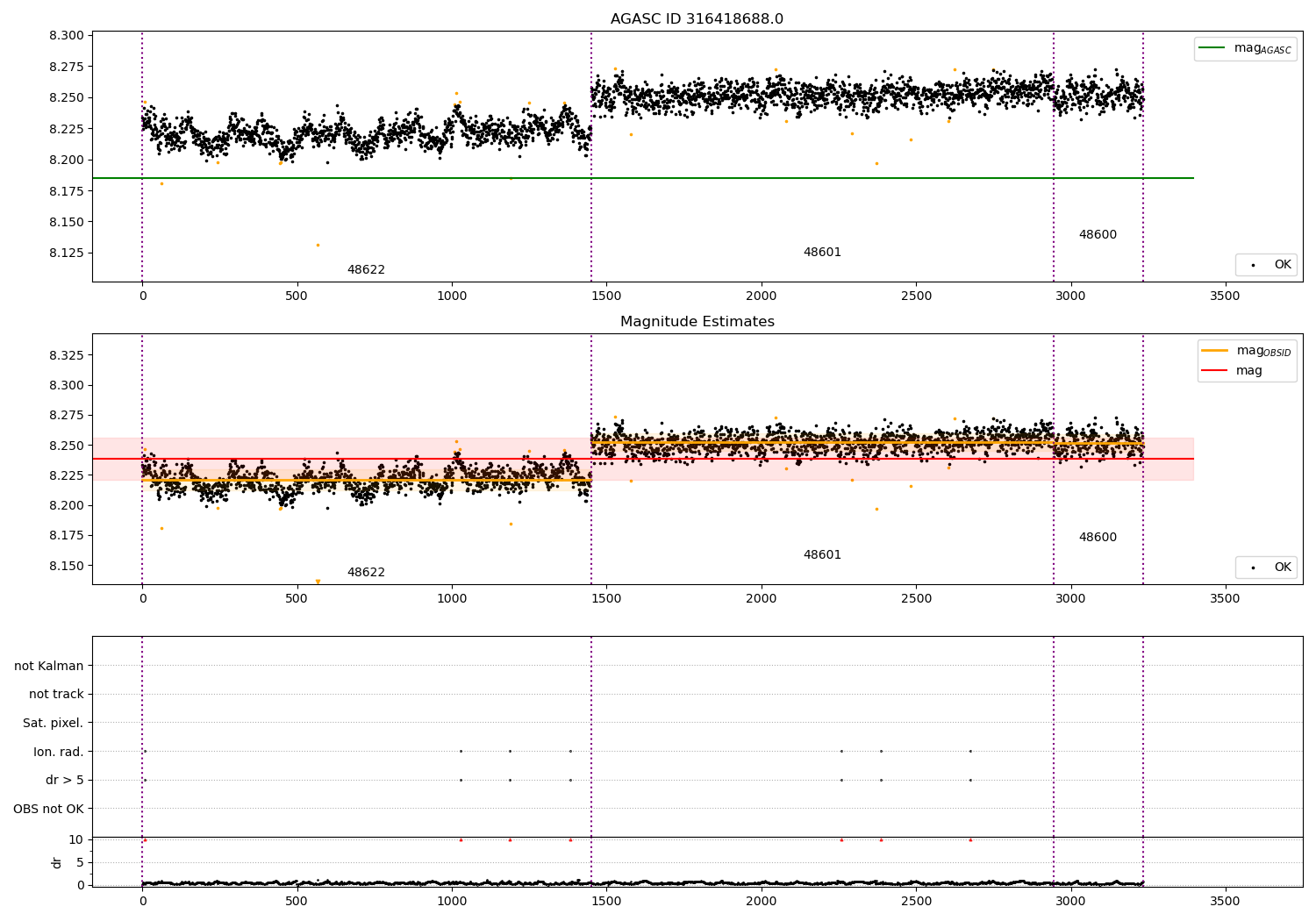Click the mag OBSID legend label in middle plot
Screen dimensions: 1316x921
coord(1263,351)
